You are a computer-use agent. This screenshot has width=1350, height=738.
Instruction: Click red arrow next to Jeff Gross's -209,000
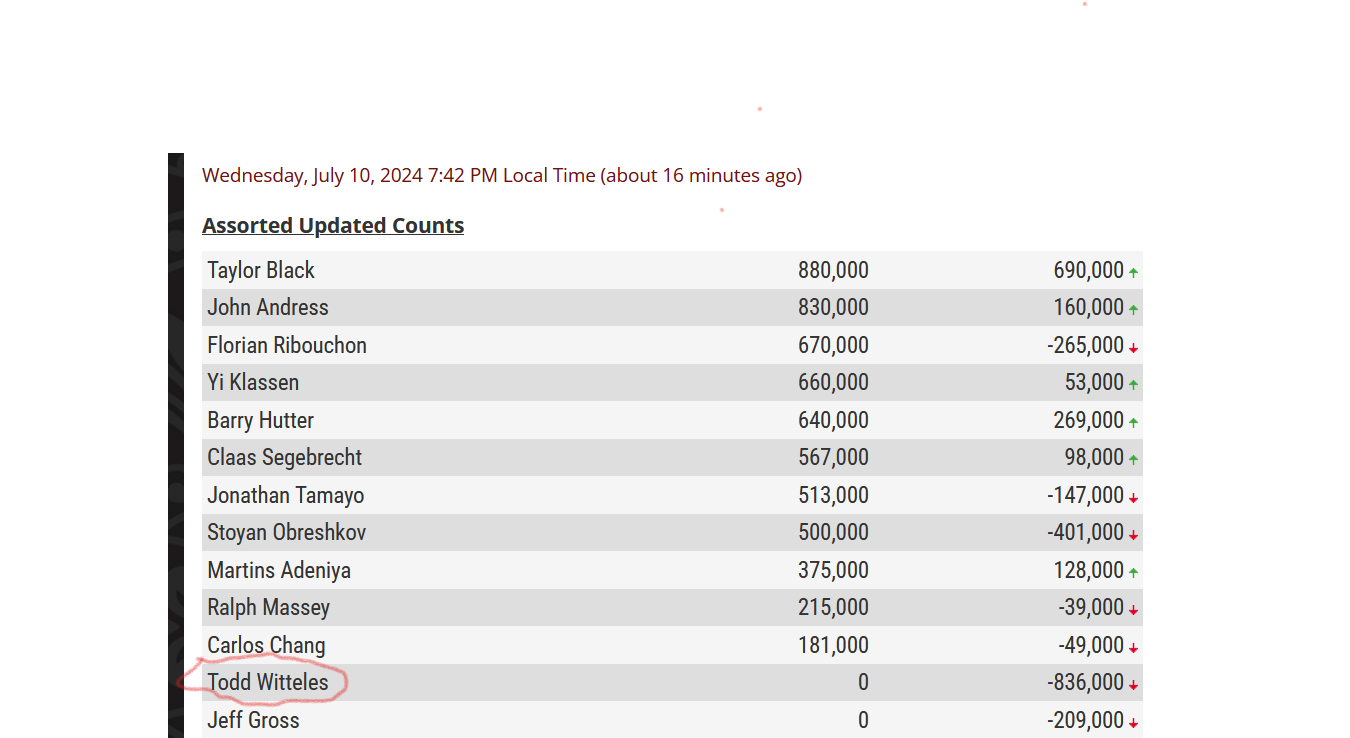pyautogui.click(x=1133, y=723)
